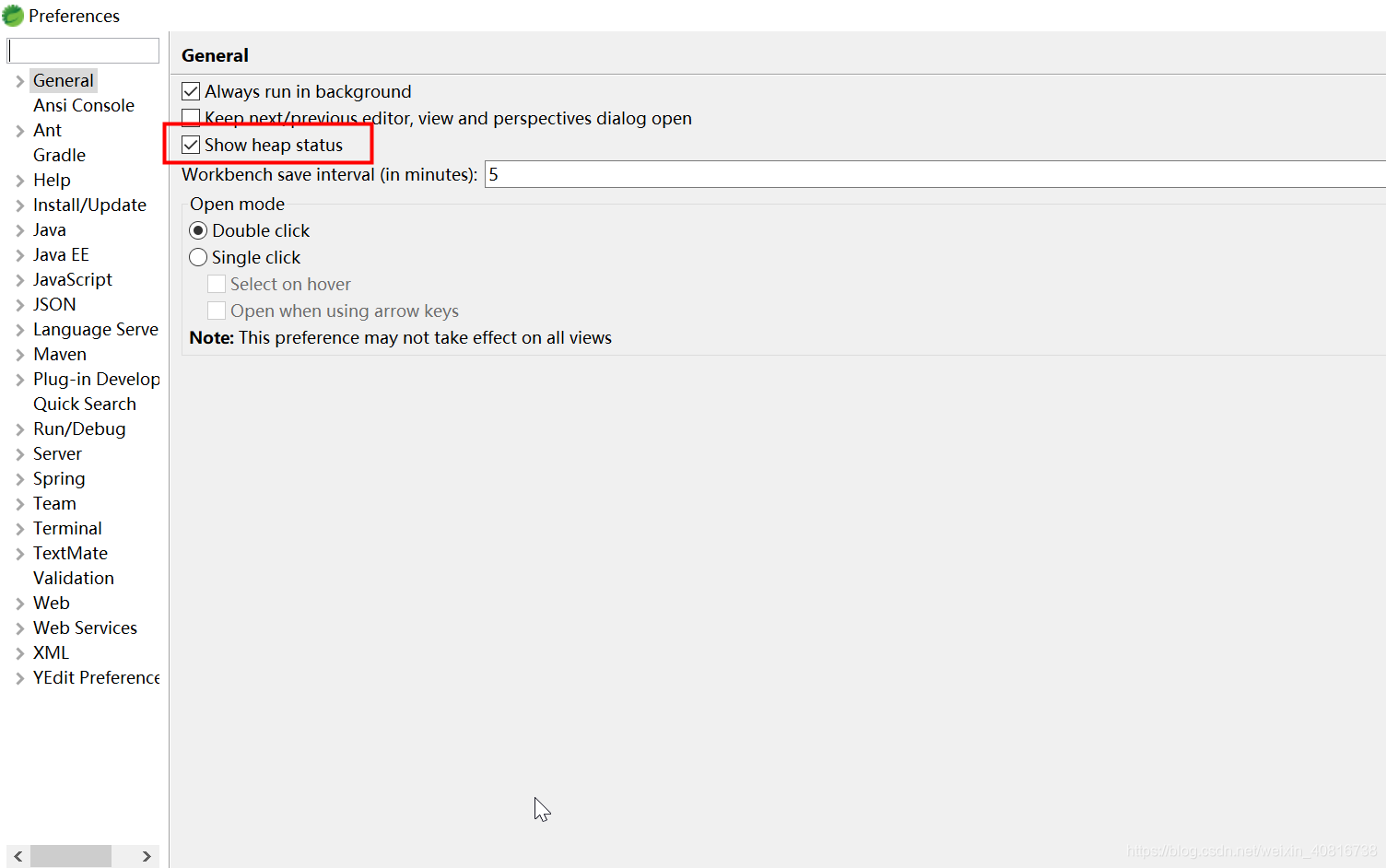This screenshot has height=868, width=1386.
Task: Tick Open when using arrow keys checkbox
Action: (217, 311)
